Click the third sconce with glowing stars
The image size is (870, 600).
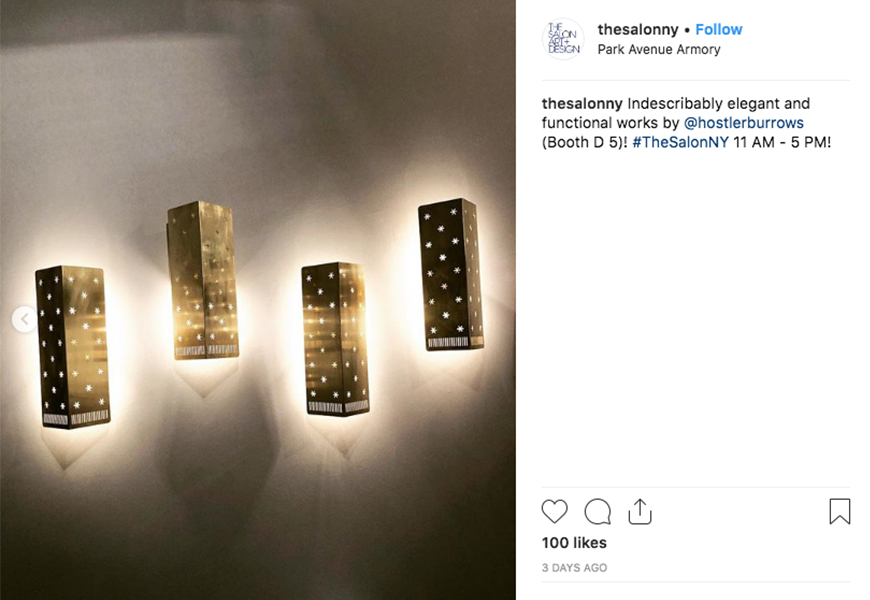point(335,339)
